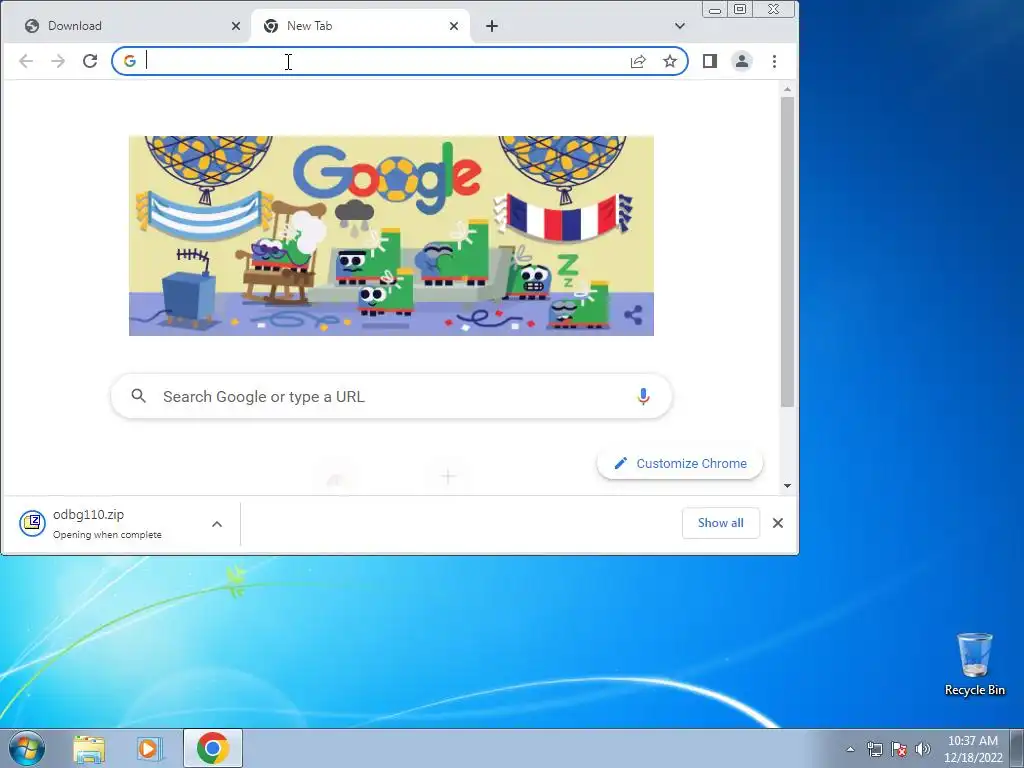
Task: Restore down the Chrome window
Action: click(x=740, y=9)
